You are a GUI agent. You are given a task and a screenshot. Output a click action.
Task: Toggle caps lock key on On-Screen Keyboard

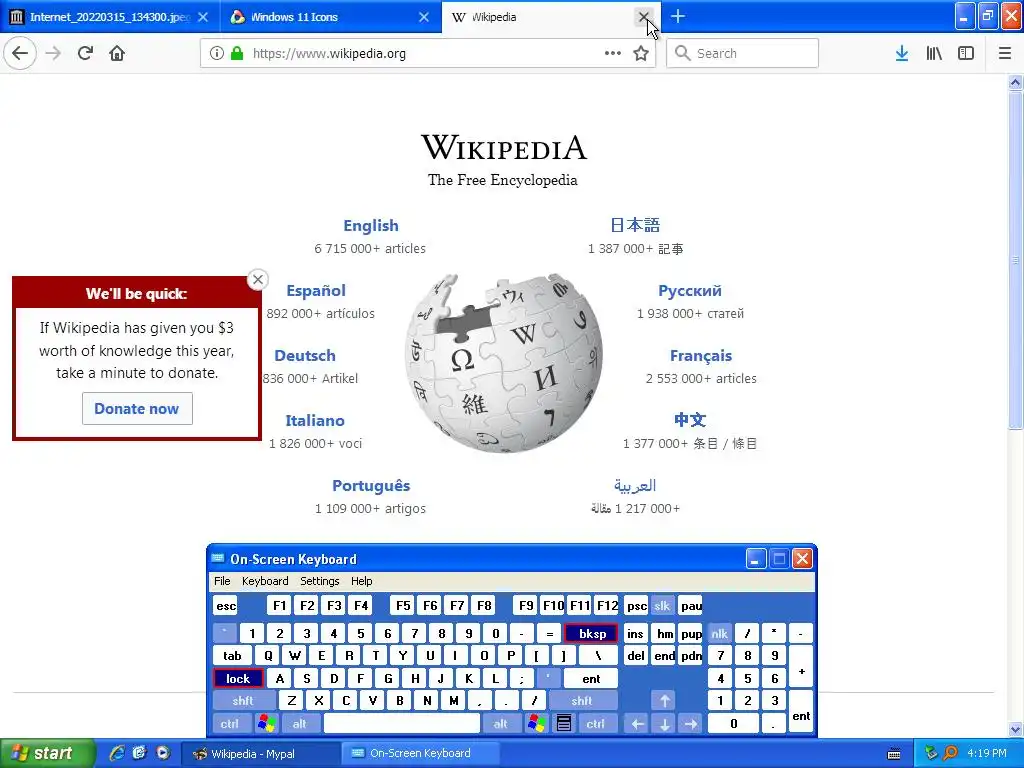tap(238, 679)
